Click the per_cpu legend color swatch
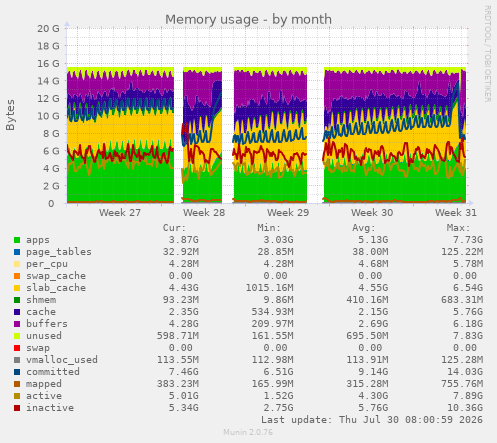This screenshot has height=443, width=497. tap(17, 264)
